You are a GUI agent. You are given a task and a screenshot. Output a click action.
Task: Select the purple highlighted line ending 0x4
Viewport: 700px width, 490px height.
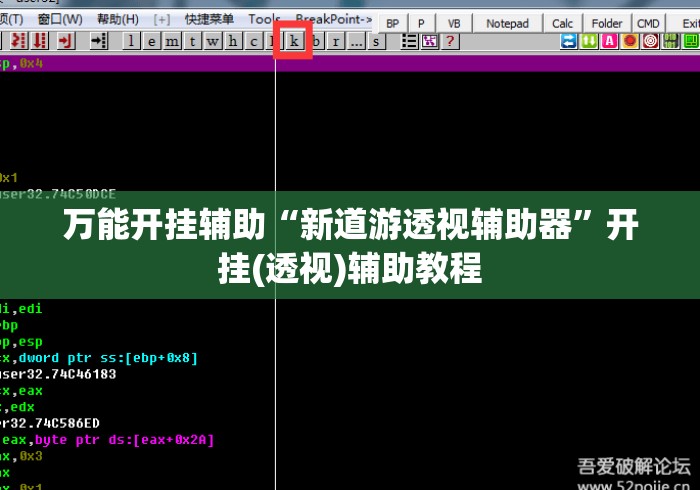click(x=350, y=63)
